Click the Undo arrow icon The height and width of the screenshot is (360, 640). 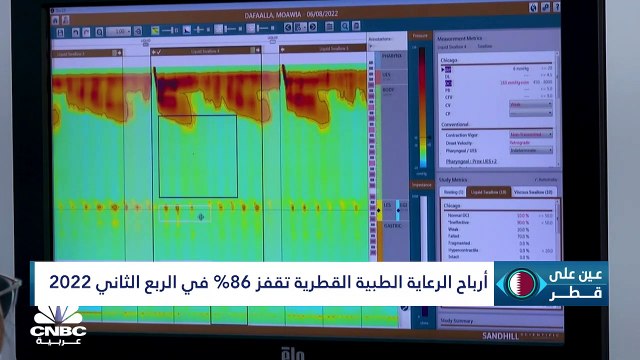76,32
